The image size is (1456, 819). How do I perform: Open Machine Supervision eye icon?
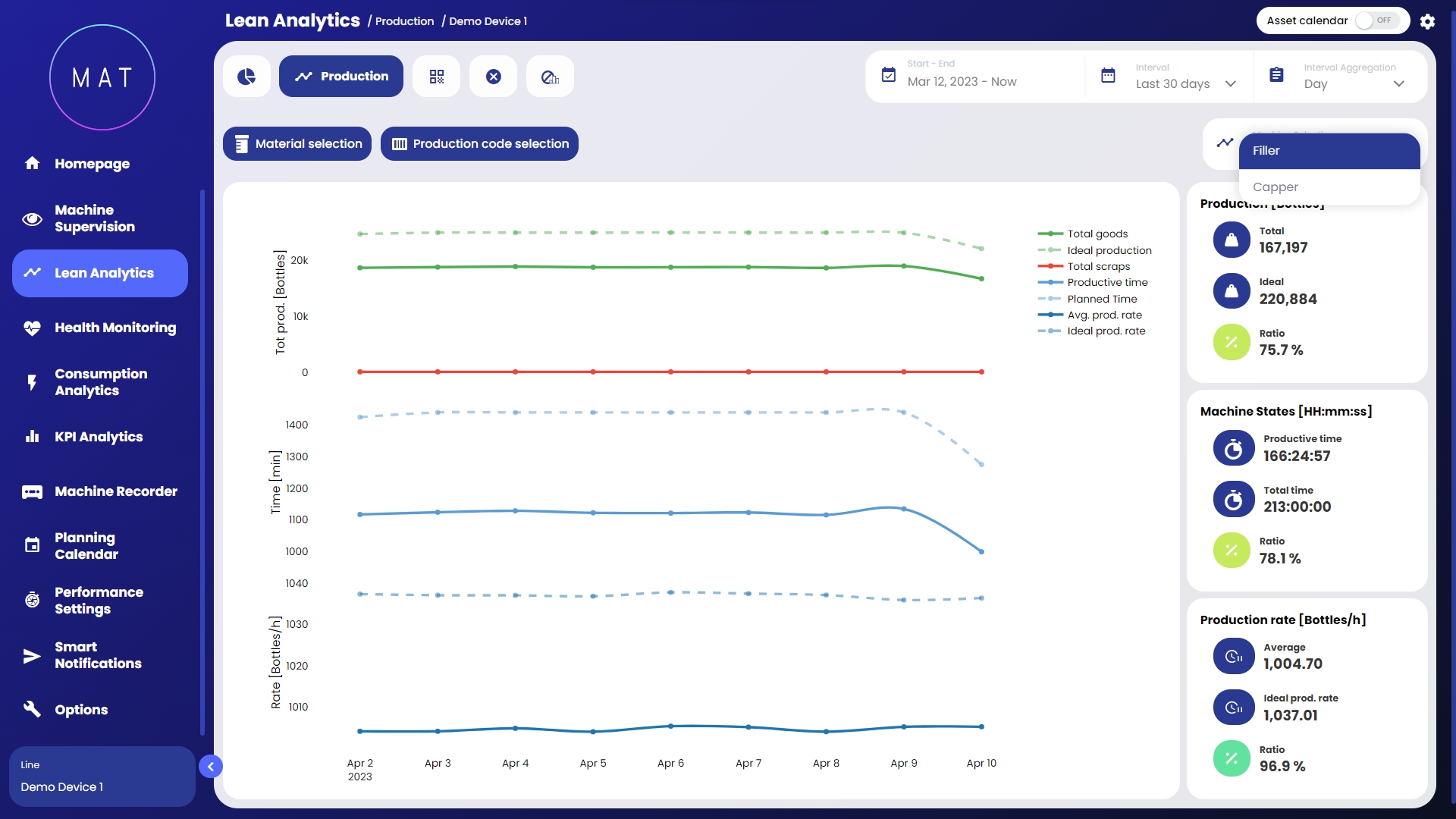pos(32,219)
